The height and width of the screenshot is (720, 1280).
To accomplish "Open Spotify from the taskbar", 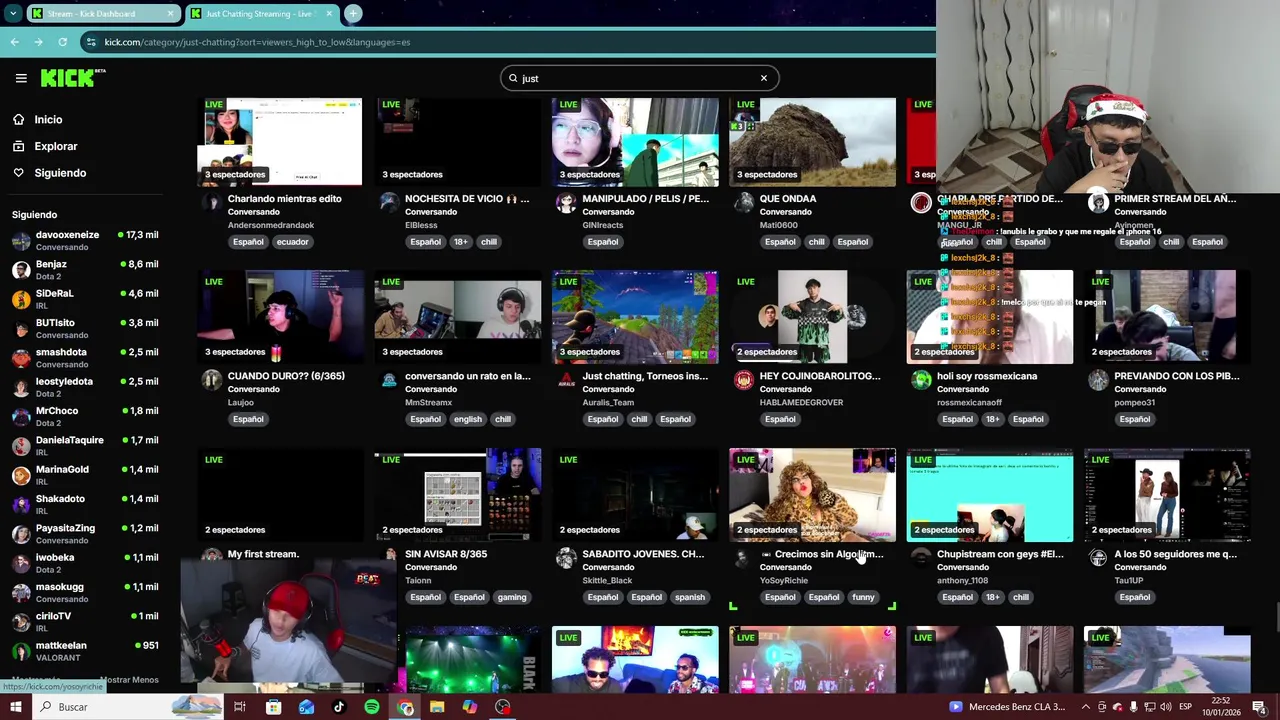I will click(372, 707).
